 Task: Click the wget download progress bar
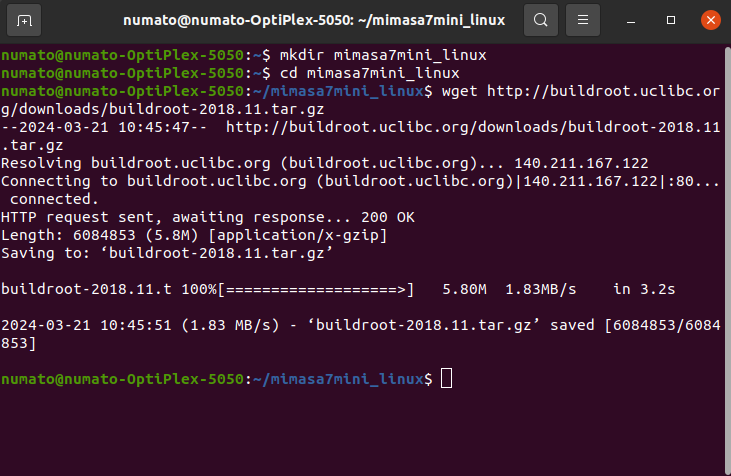(x=315, y=289)
